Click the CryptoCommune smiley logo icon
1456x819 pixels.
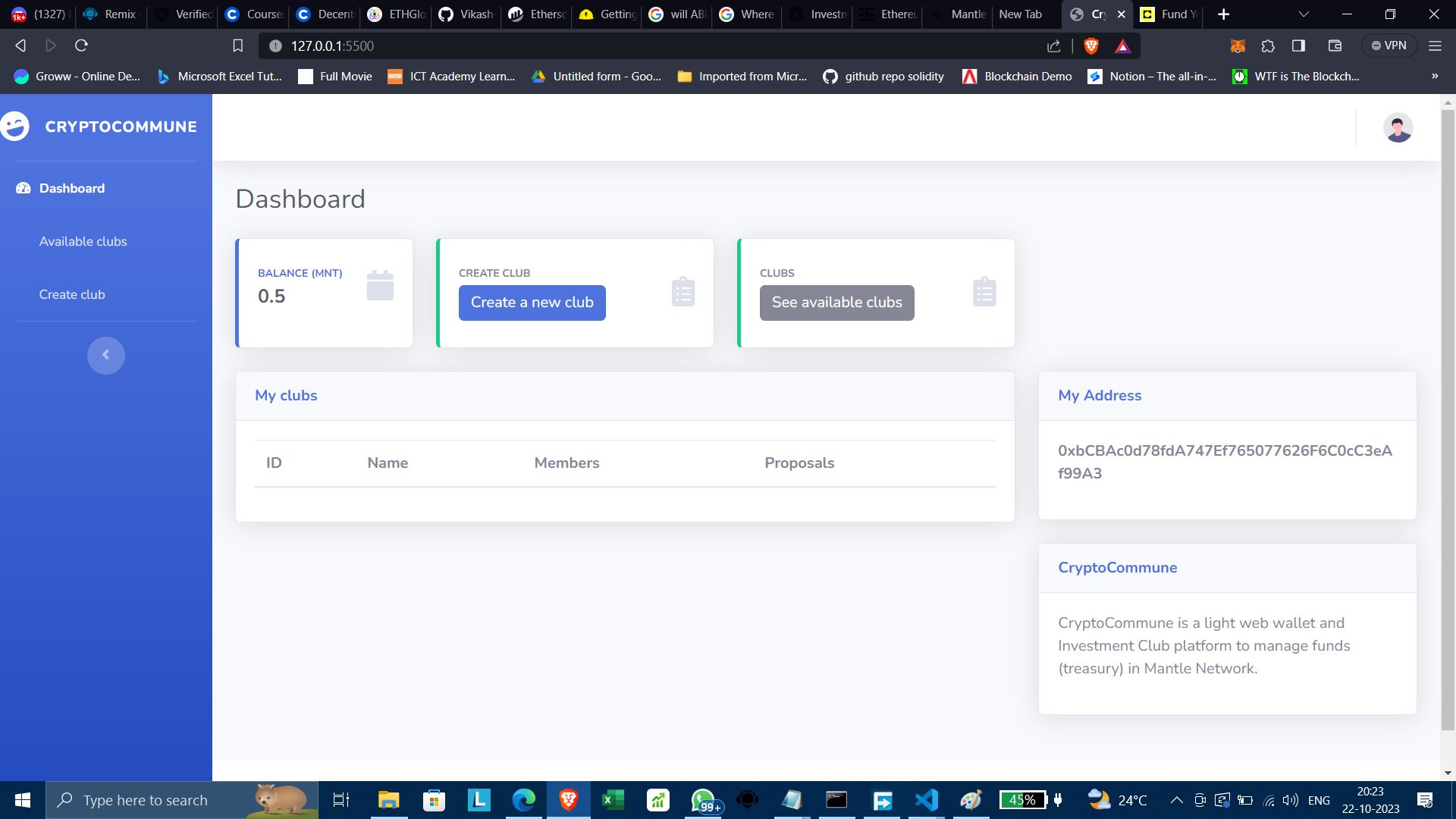[14, 127]
